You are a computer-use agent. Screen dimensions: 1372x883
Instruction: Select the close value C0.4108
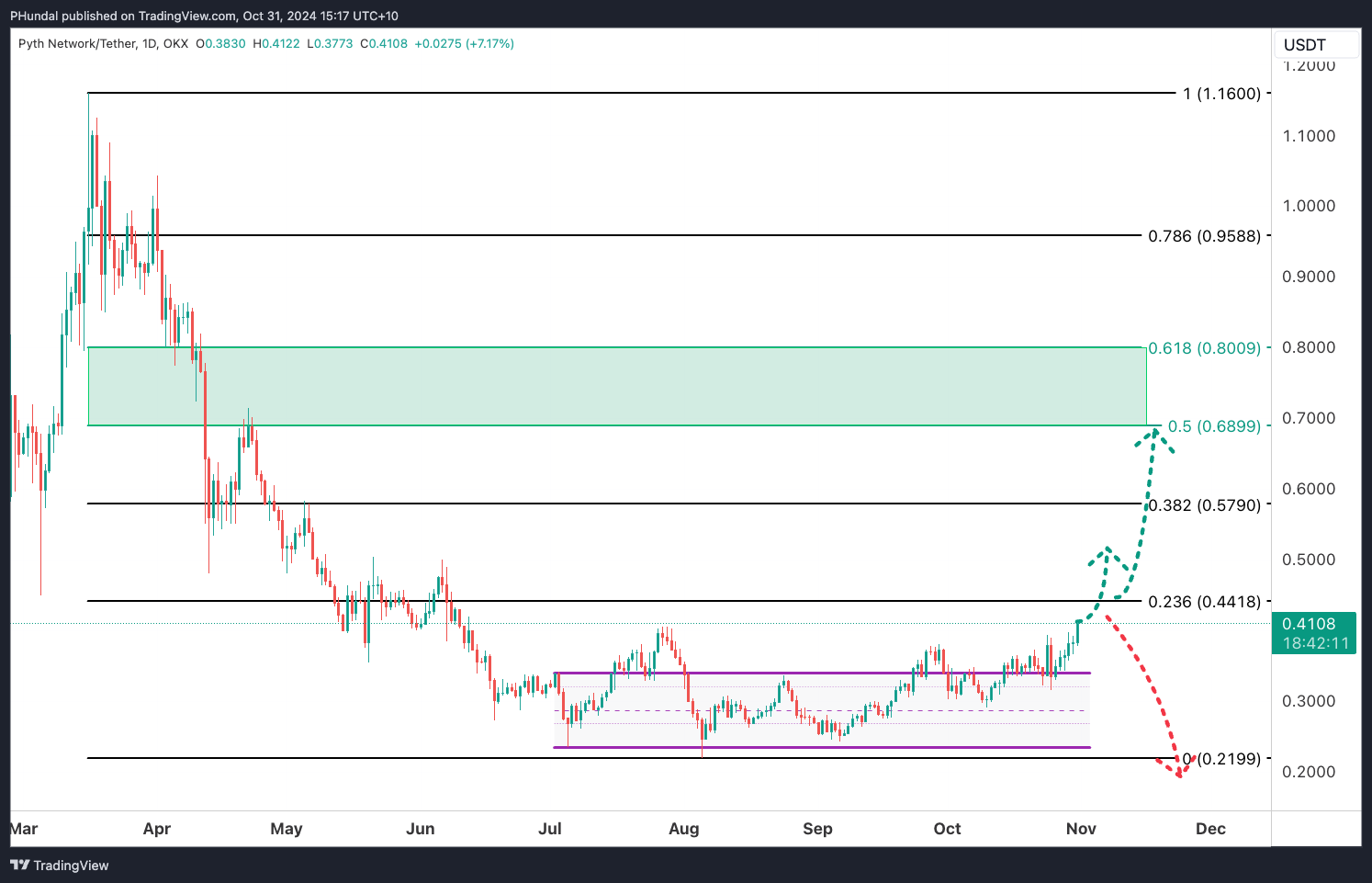pyautogui.click(x=384, y=43)
